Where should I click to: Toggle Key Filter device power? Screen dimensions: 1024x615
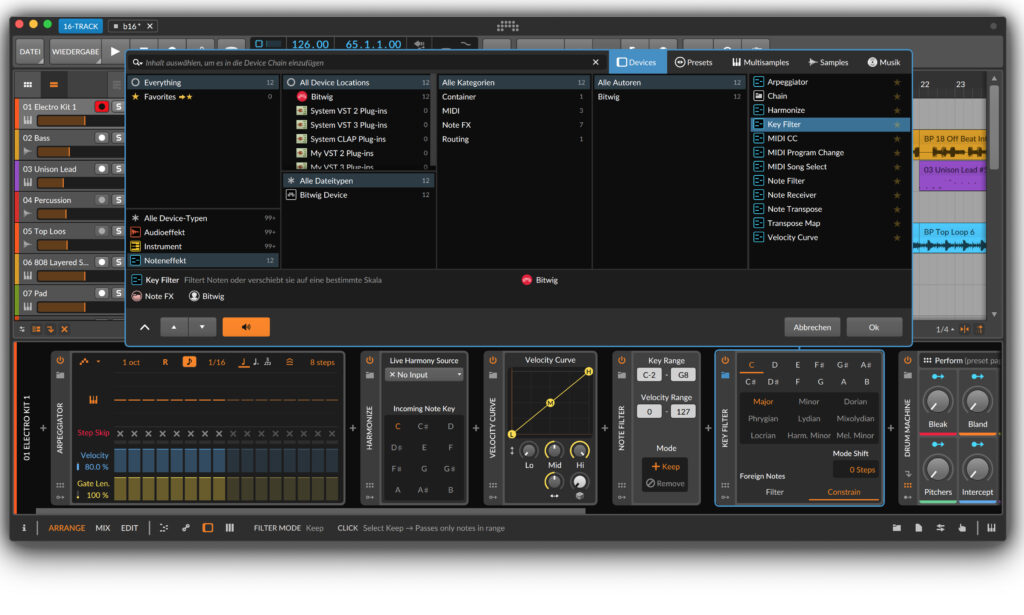725,360
